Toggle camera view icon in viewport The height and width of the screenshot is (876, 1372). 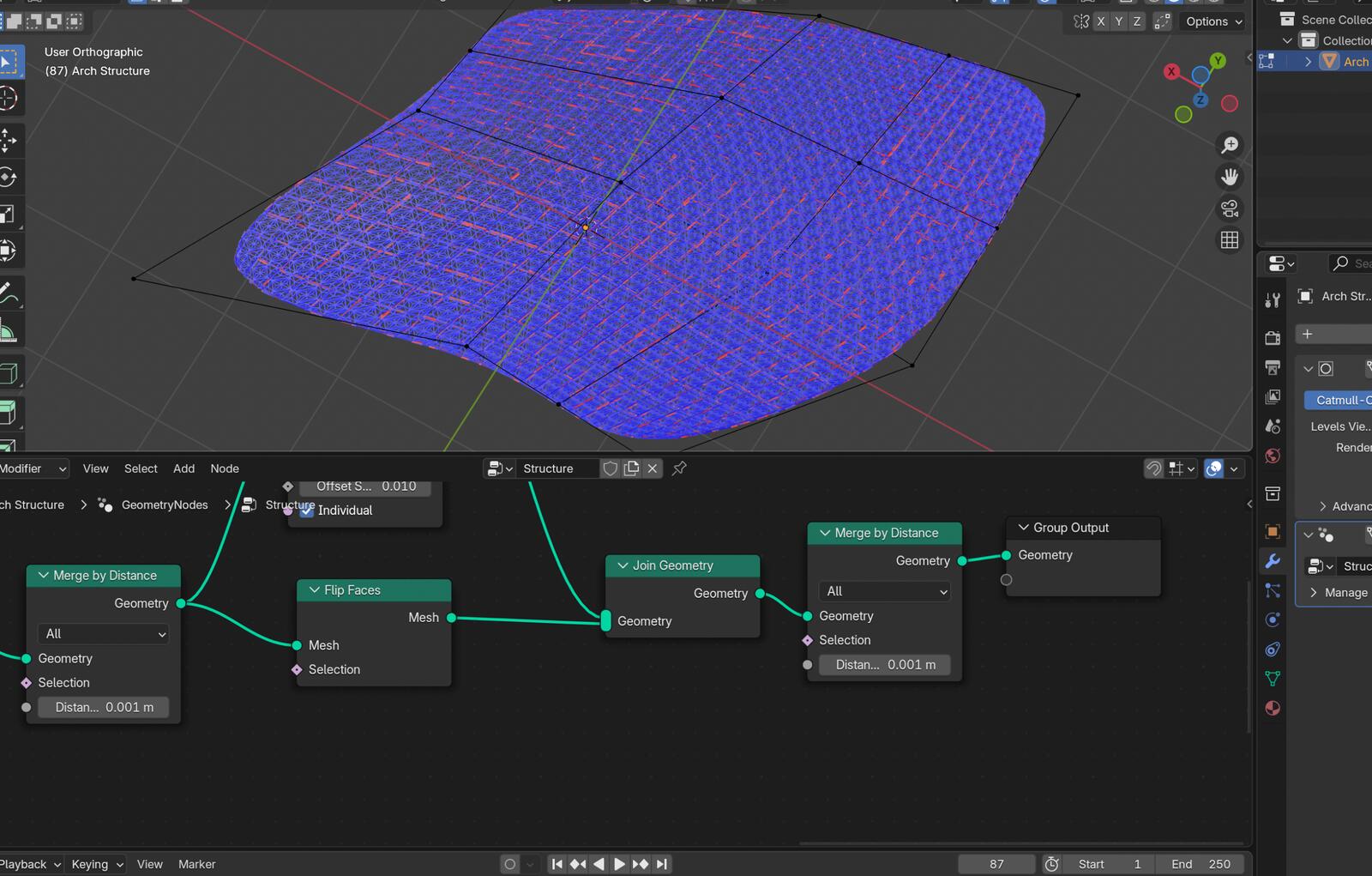click(x=1230, y=208)
